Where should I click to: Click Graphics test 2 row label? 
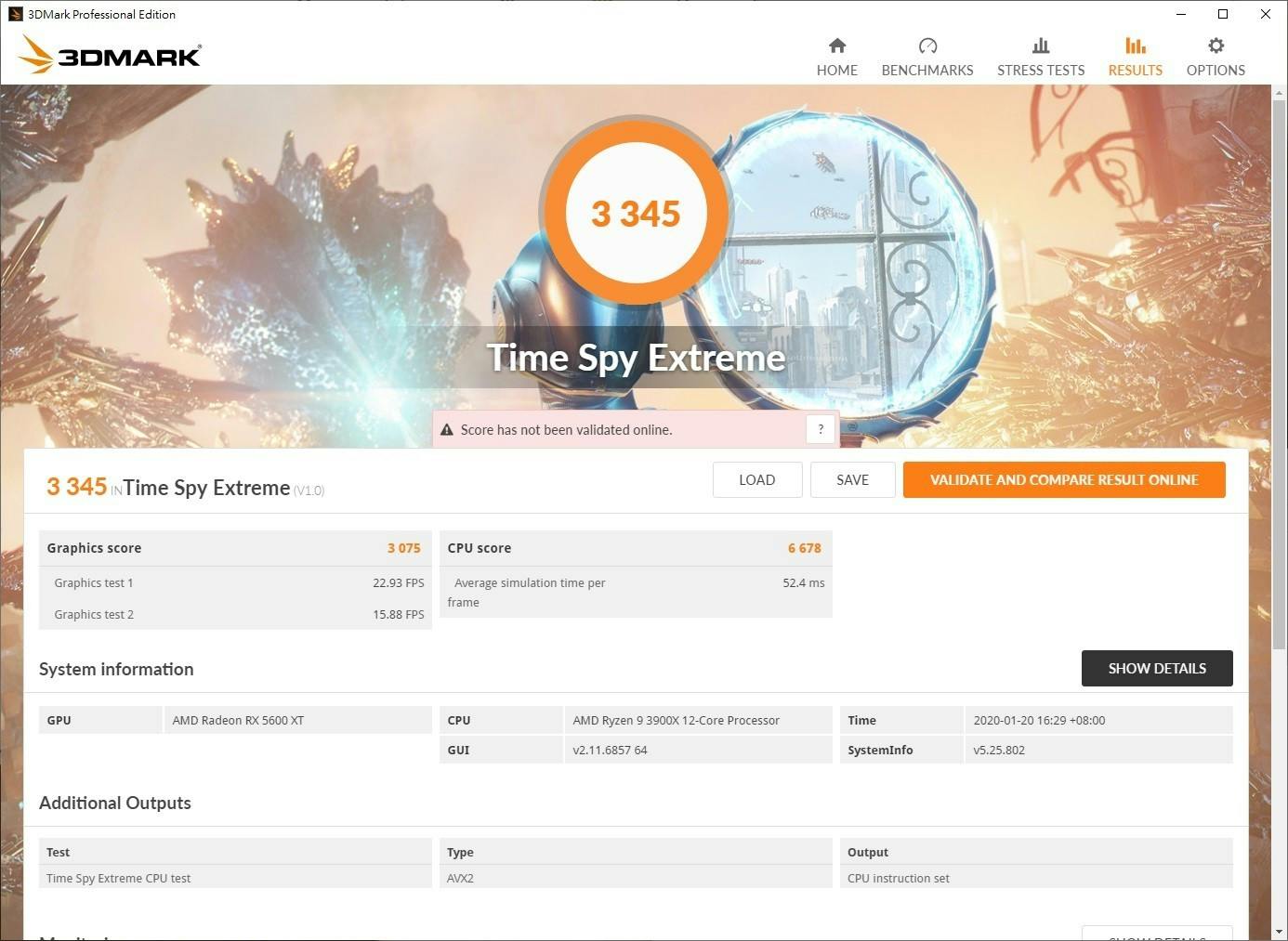click(94, 615)
